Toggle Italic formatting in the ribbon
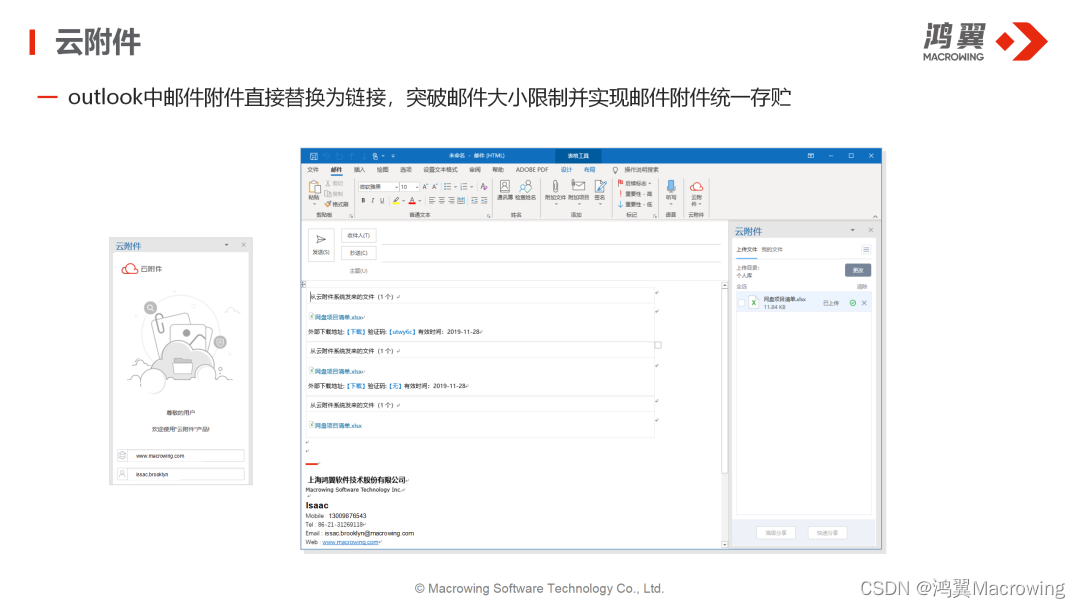 click(373, 200)
